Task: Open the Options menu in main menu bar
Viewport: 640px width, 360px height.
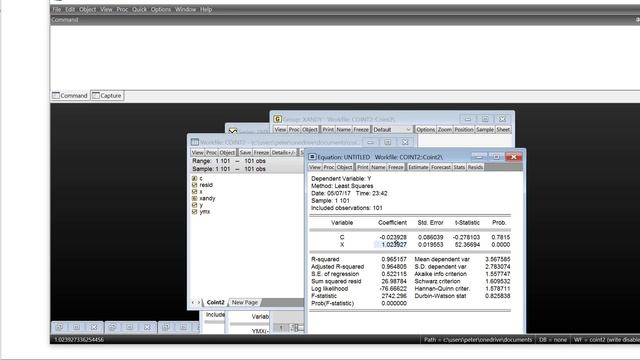Action: coord(161,9)
